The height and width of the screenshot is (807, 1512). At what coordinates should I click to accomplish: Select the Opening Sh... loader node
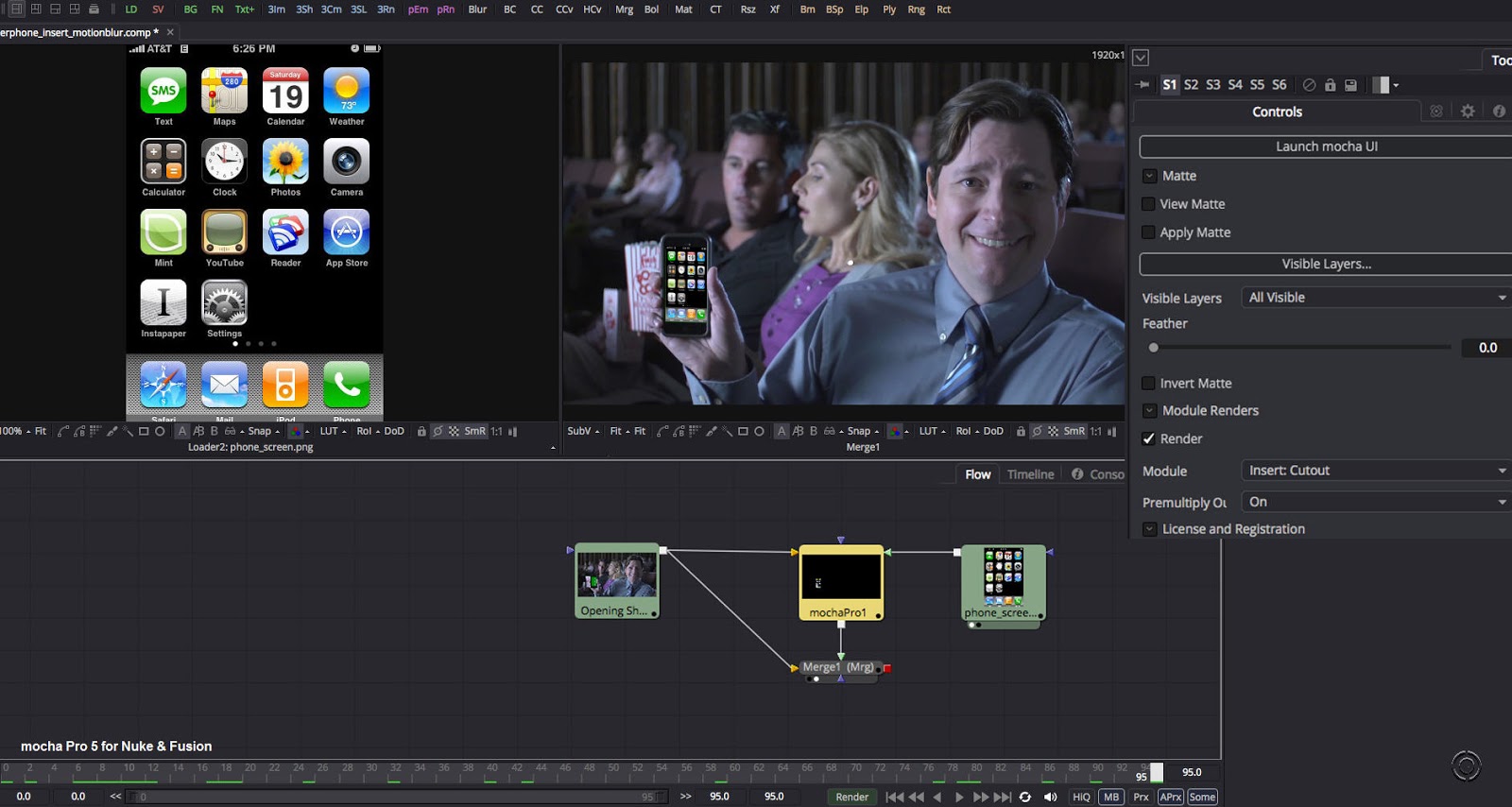pos(617,581)
